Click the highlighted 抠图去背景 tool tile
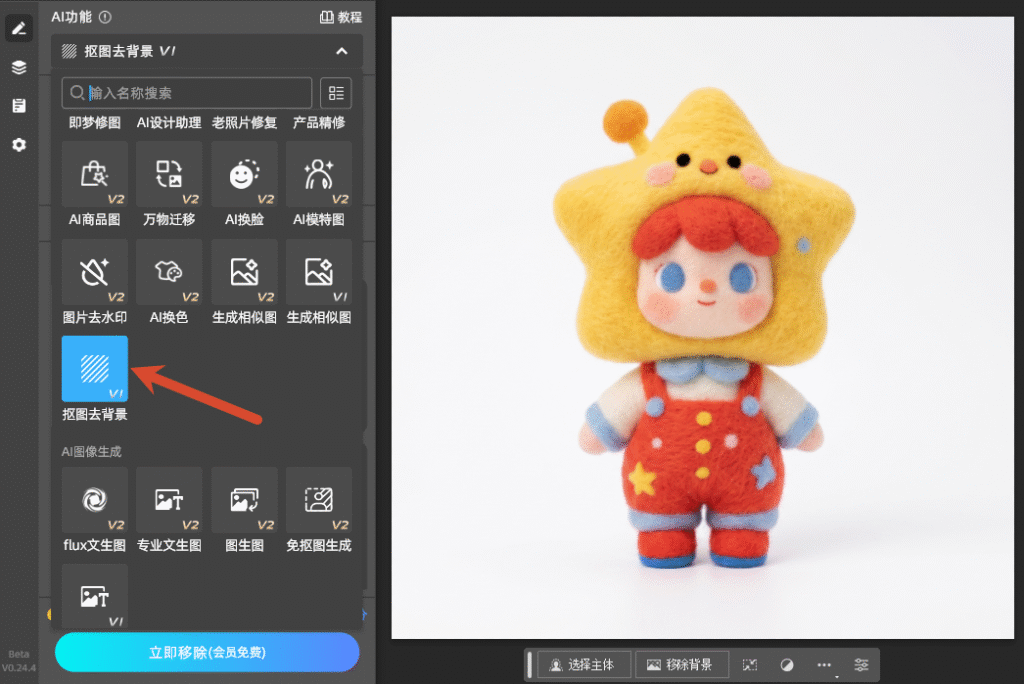The width and height of the screenshot is (1024, 684). [95, 368]
